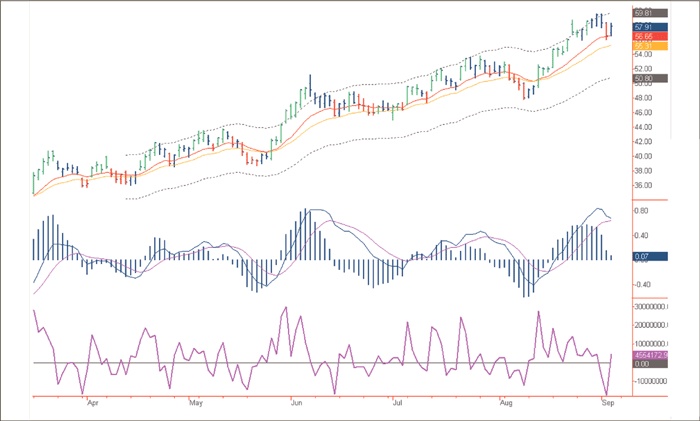Image resolution: width=700 pixels, height=421 pixels.
Task: Click the 44.00 price axis tick
Action: [x=643, y=127]
